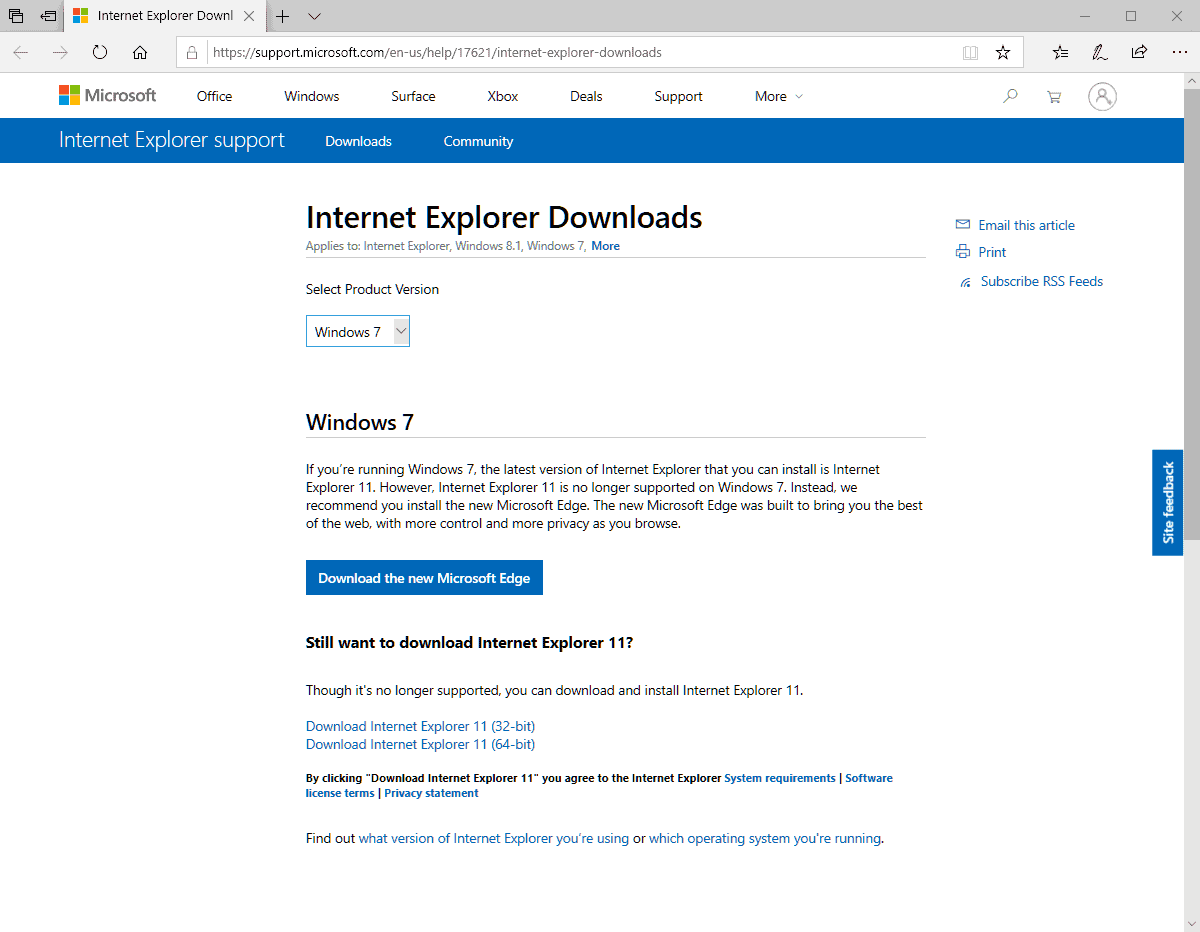Expand the Applies to More link
Image resolution: width=1200 pixels, height=932 pixels.
pyautogui.click(x=605, y=246)
